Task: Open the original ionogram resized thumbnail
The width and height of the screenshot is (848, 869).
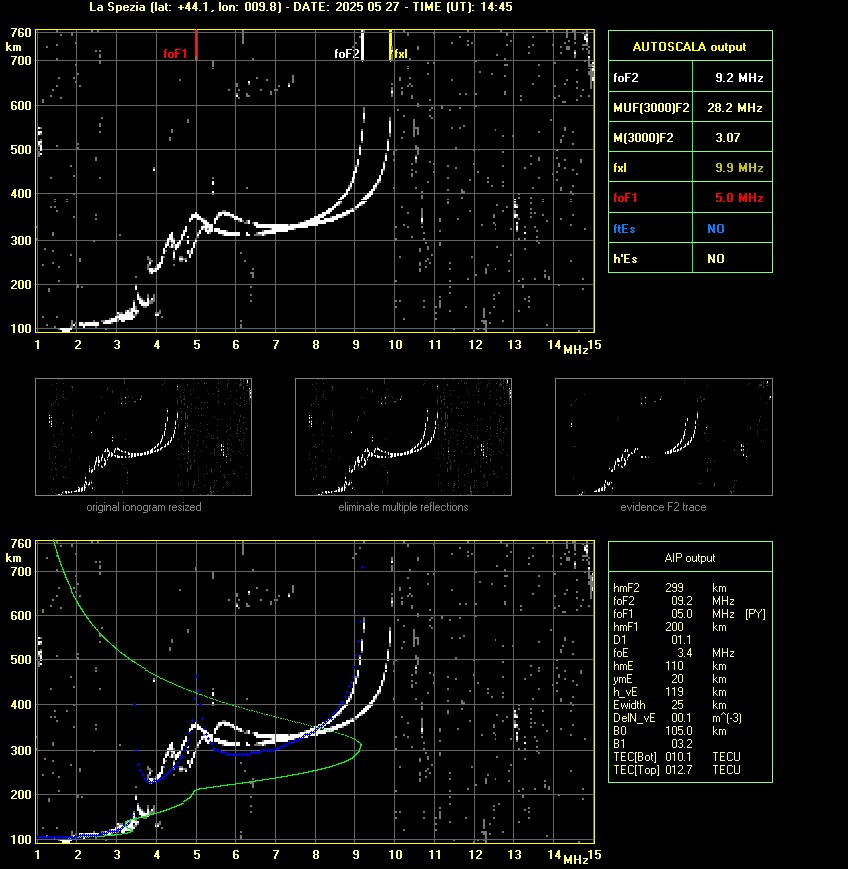Action: point(144,437)
